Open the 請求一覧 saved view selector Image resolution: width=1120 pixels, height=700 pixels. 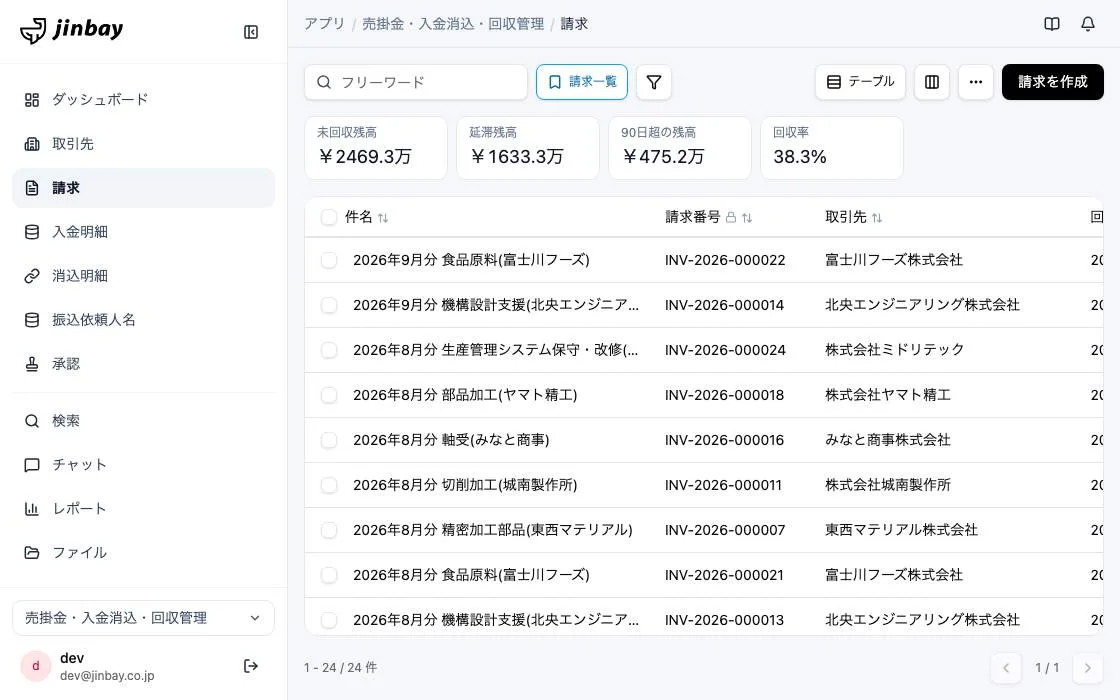(582, 82)
